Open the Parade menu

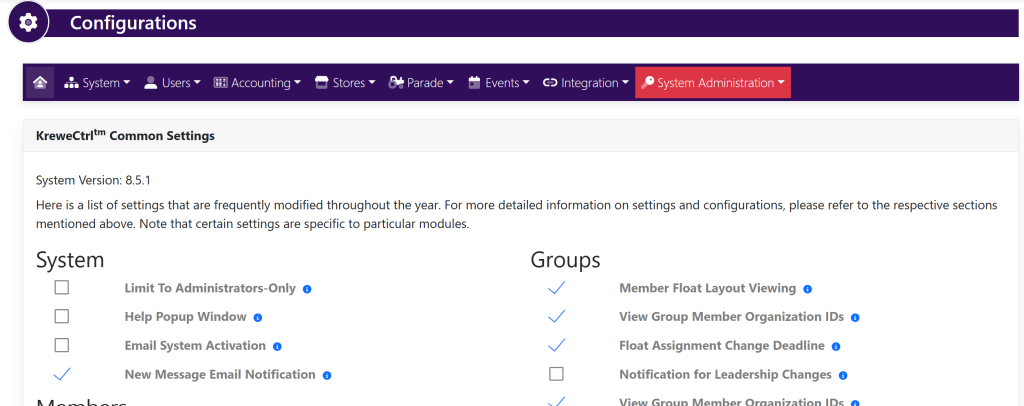(x=421, y=83)
